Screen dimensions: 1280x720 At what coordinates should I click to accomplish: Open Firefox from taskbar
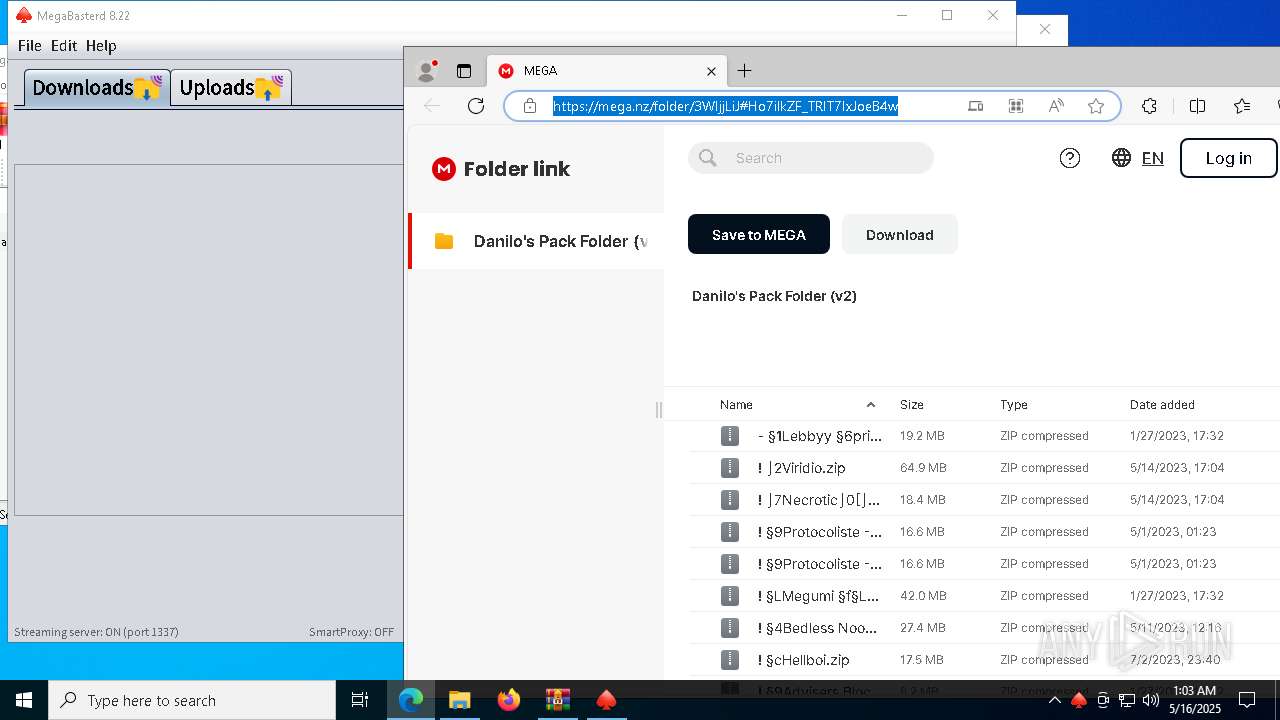coord(508,700)
